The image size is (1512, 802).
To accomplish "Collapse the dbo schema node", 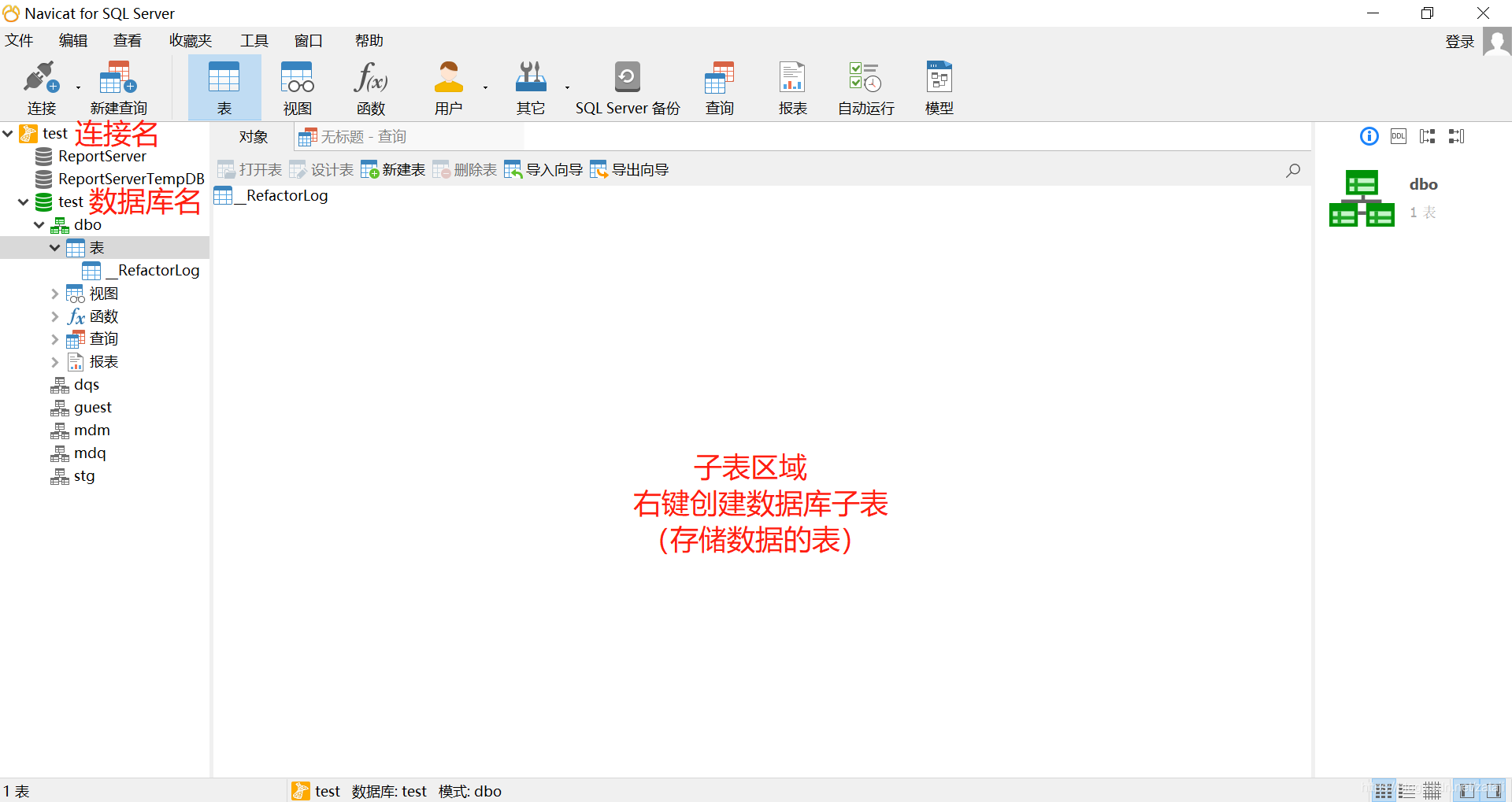I will 39,224.
